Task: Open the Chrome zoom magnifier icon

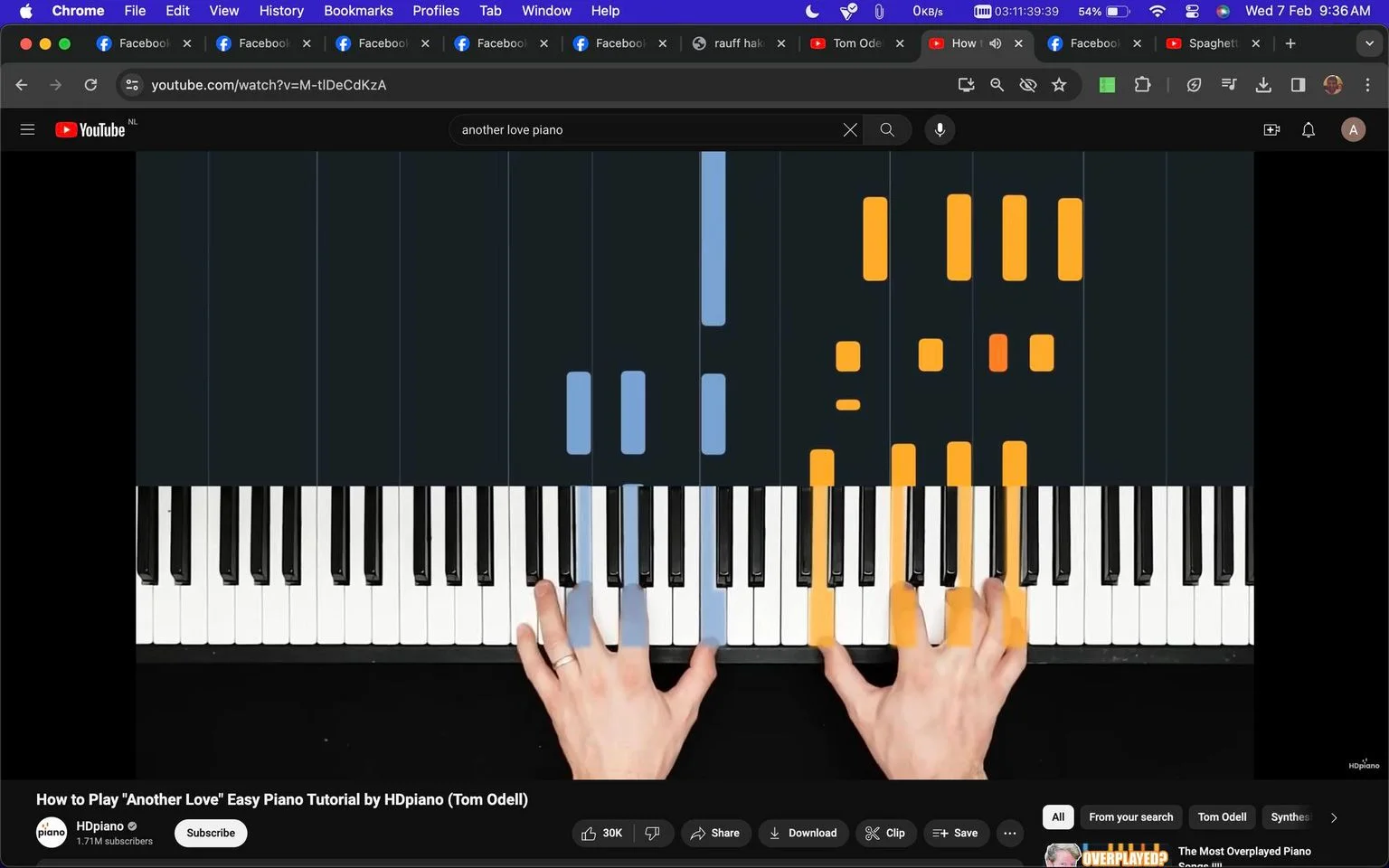Action: [x=997, y=84]
